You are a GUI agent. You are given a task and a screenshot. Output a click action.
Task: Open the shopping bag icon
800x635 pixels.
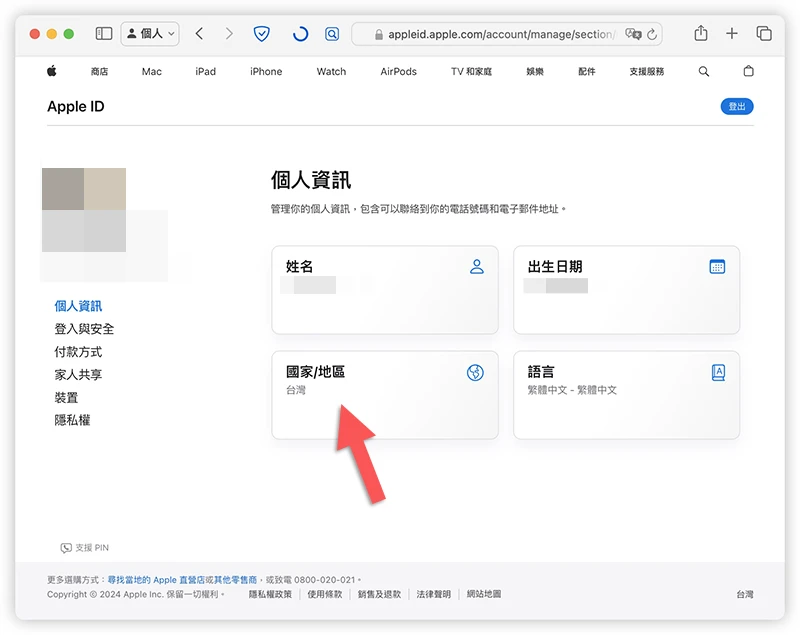click(748, 71)
